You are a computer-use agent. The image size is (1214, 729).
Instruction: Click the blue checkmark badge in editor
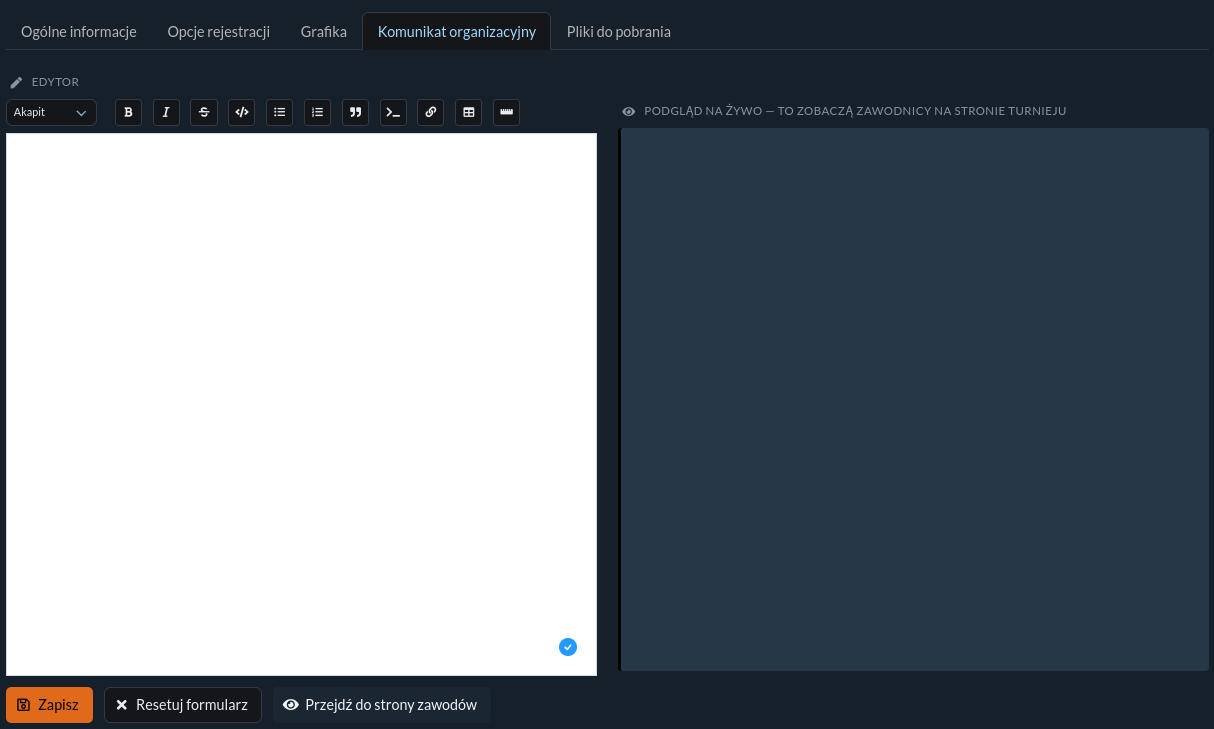[x=568, y=647]
